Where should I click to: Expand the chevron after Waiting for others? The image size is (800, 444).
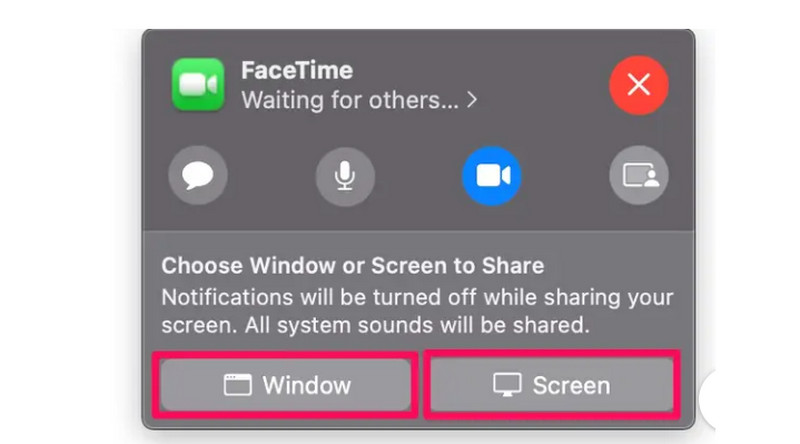coord(472,100)
